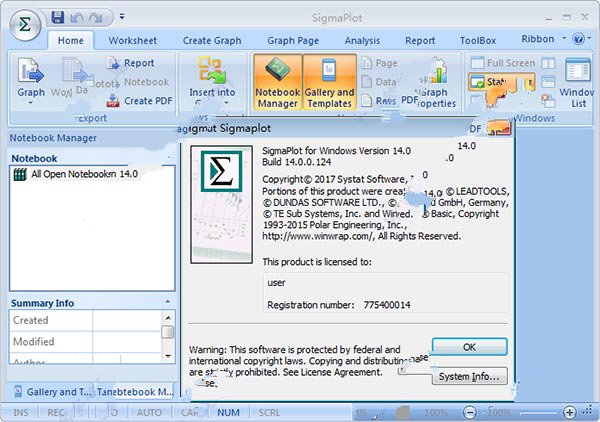This screenshot has width=600, height=422.
Task: Go to the Graph Page tab
Action: click(x=293, y=41)
